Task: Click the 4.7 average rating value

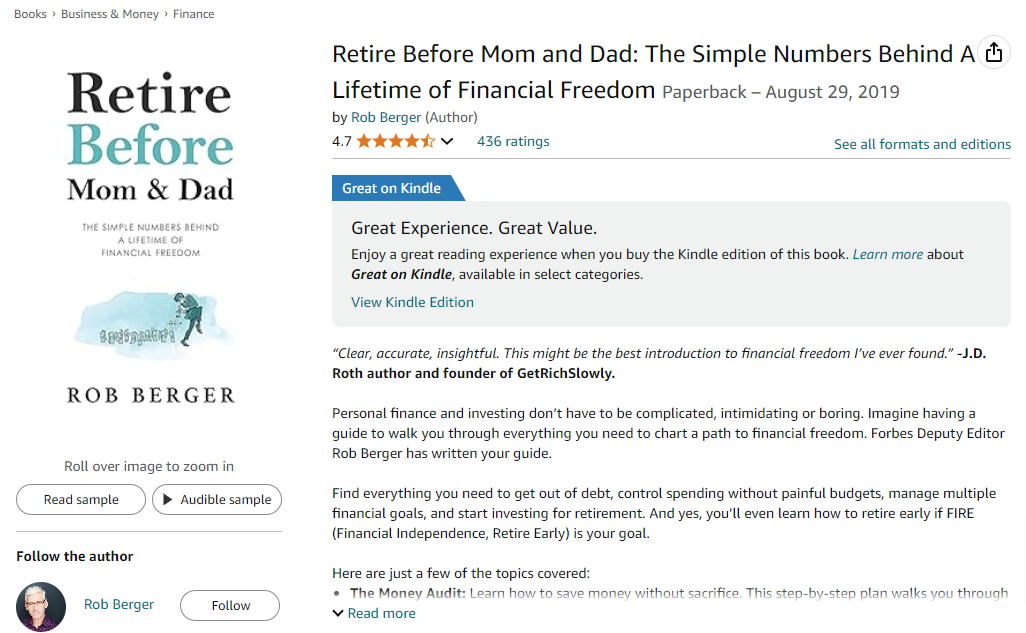Action: pos(341,141)
